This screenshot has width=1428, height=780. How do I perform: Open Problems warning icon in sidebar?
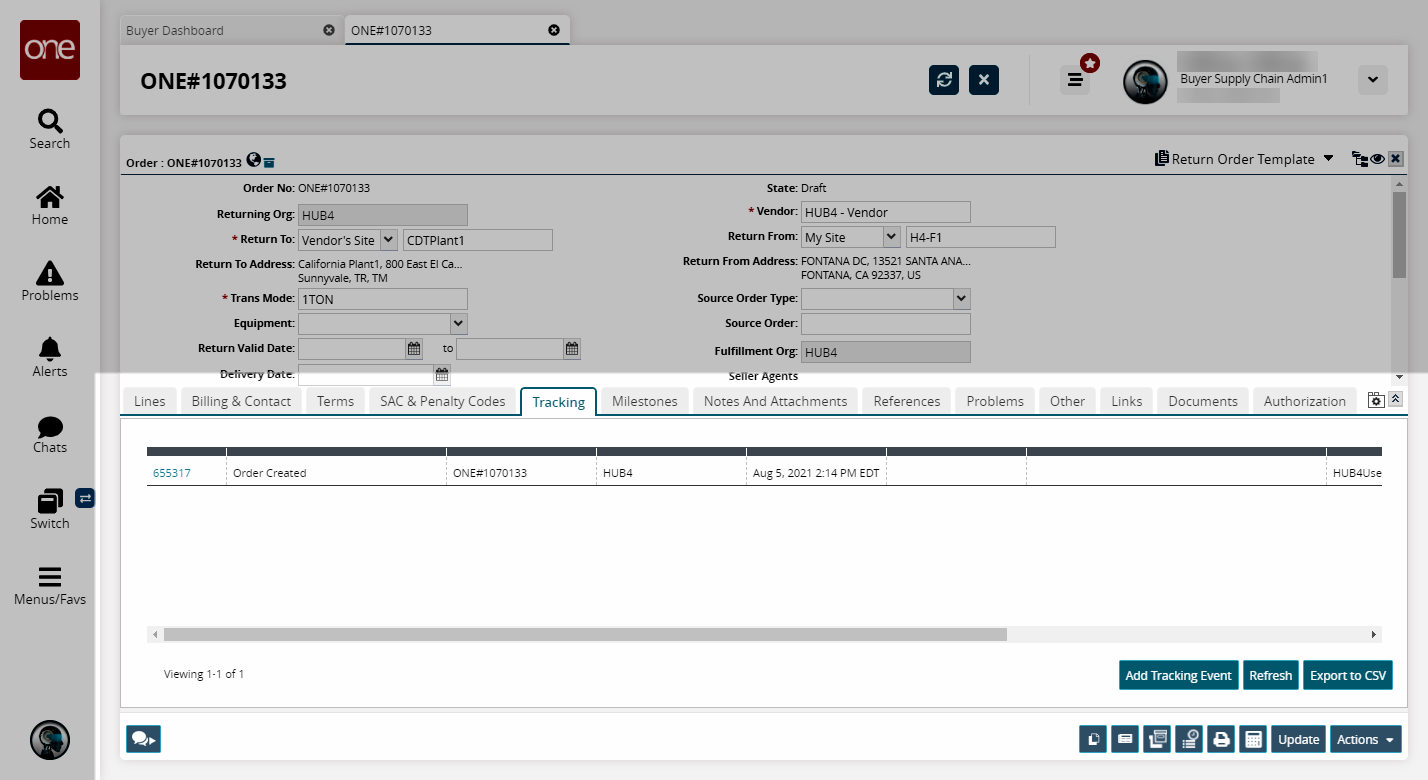50,281
